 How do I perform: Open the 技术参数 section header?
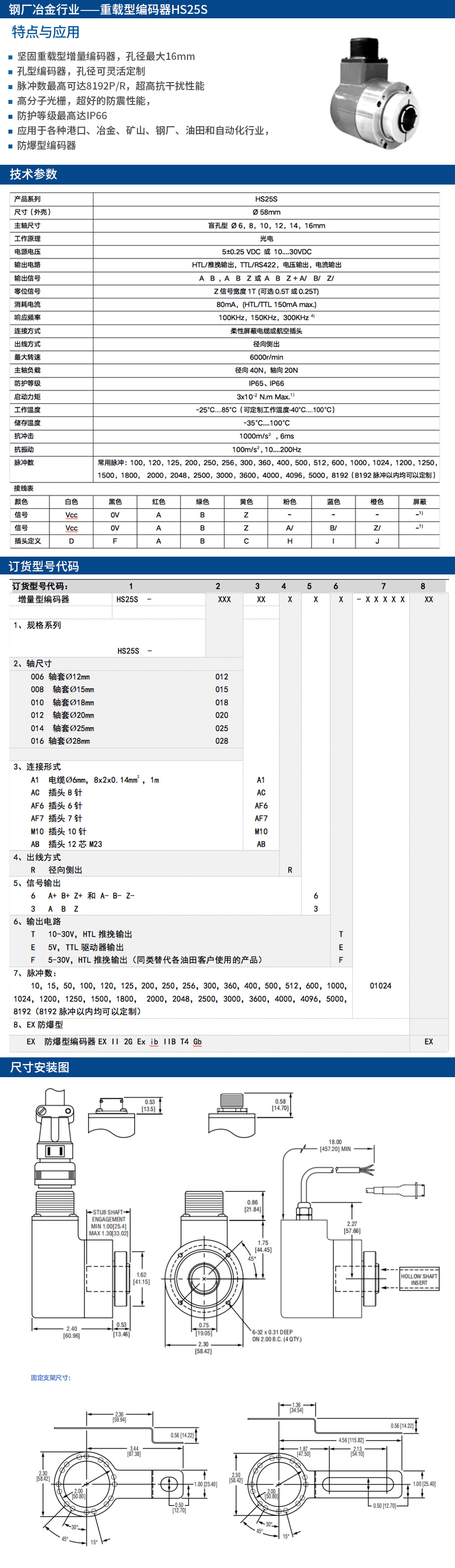click(x=34, y=174)
